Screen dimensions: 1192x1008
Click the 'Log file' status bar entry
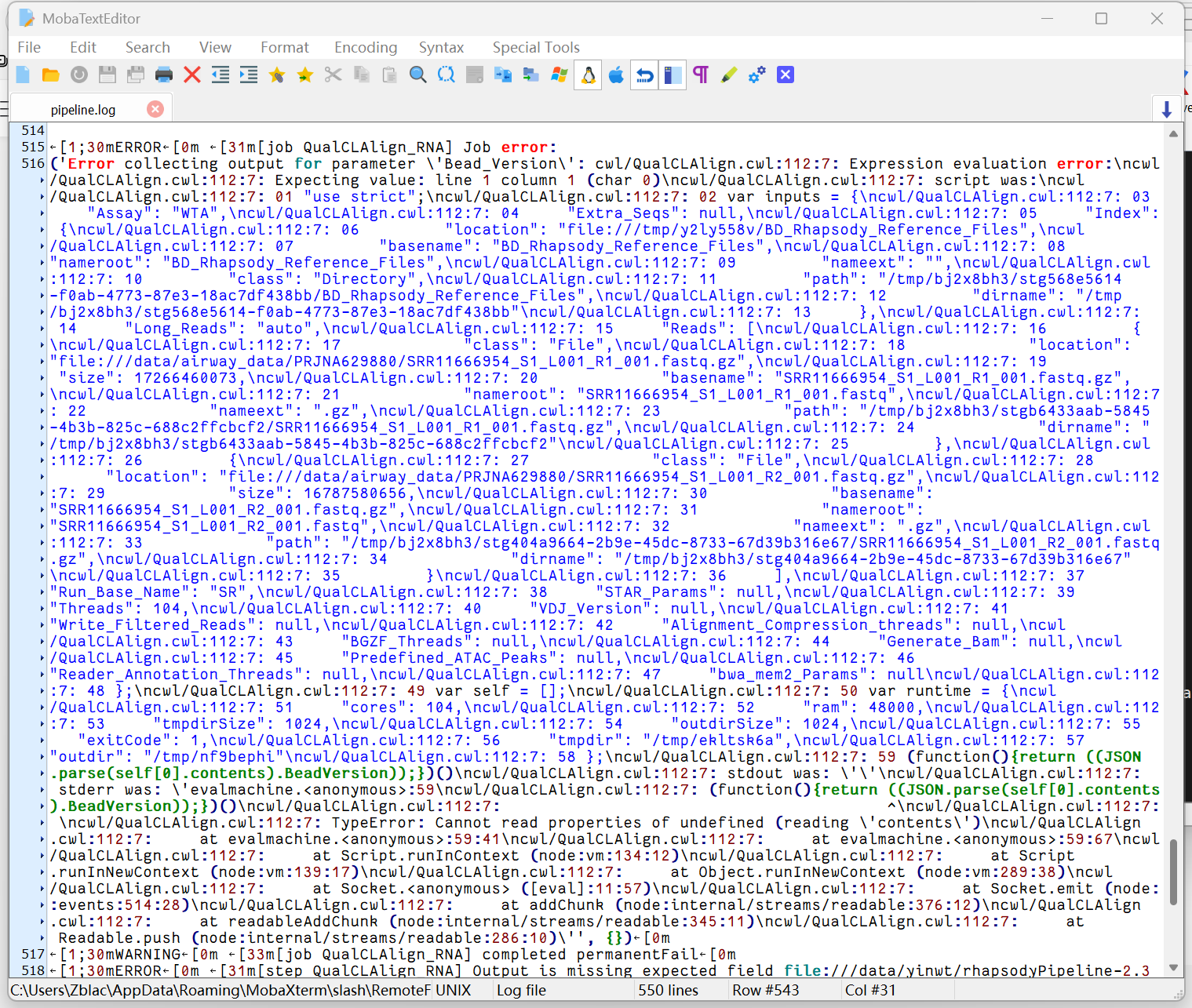click(521, 990)
